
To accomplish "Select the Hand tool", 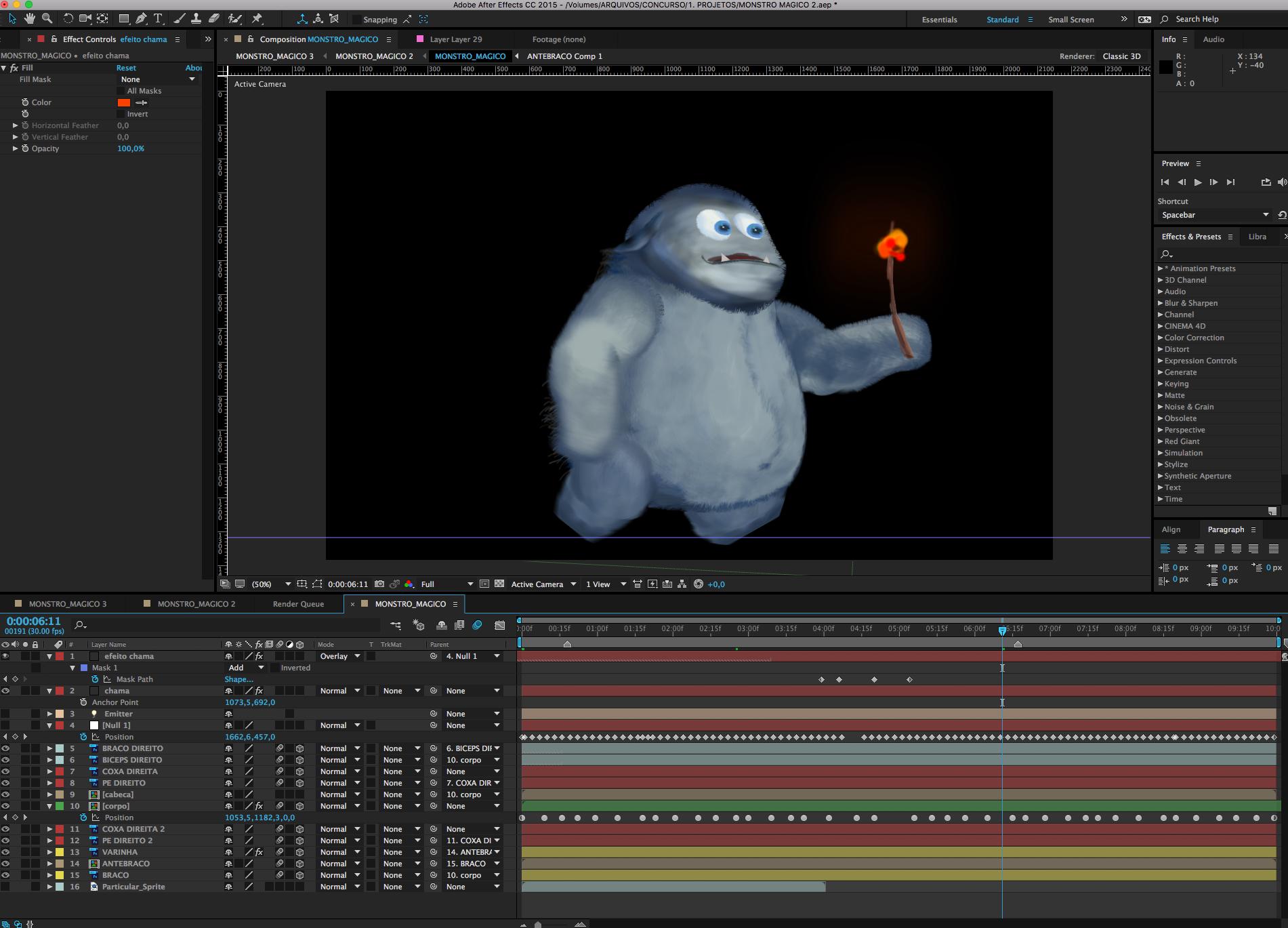I will point(30,19).
